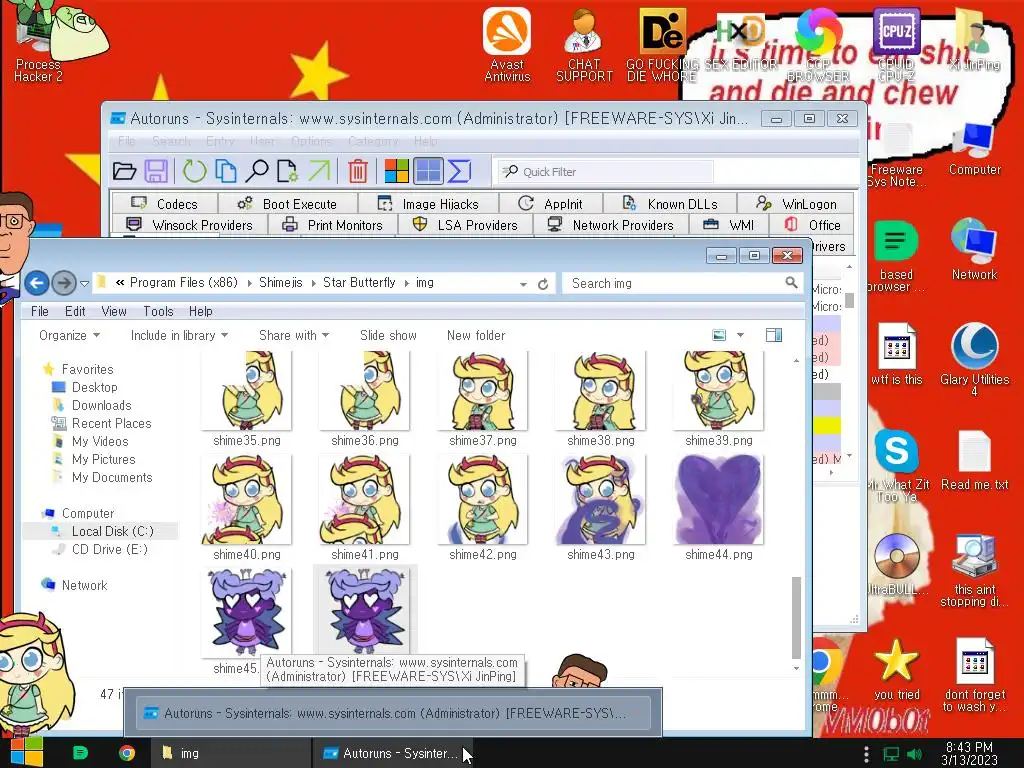Open the LSA Providers tab
Viewport: 1024px width, 768px height.
[465, 225]
